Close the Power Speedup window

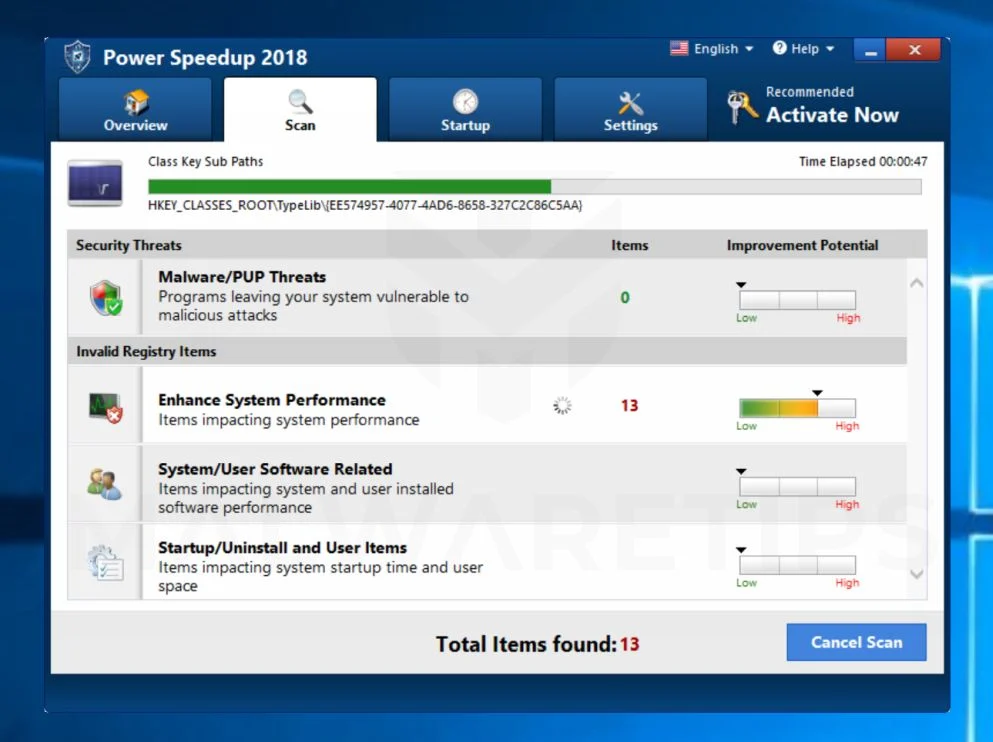914,50
